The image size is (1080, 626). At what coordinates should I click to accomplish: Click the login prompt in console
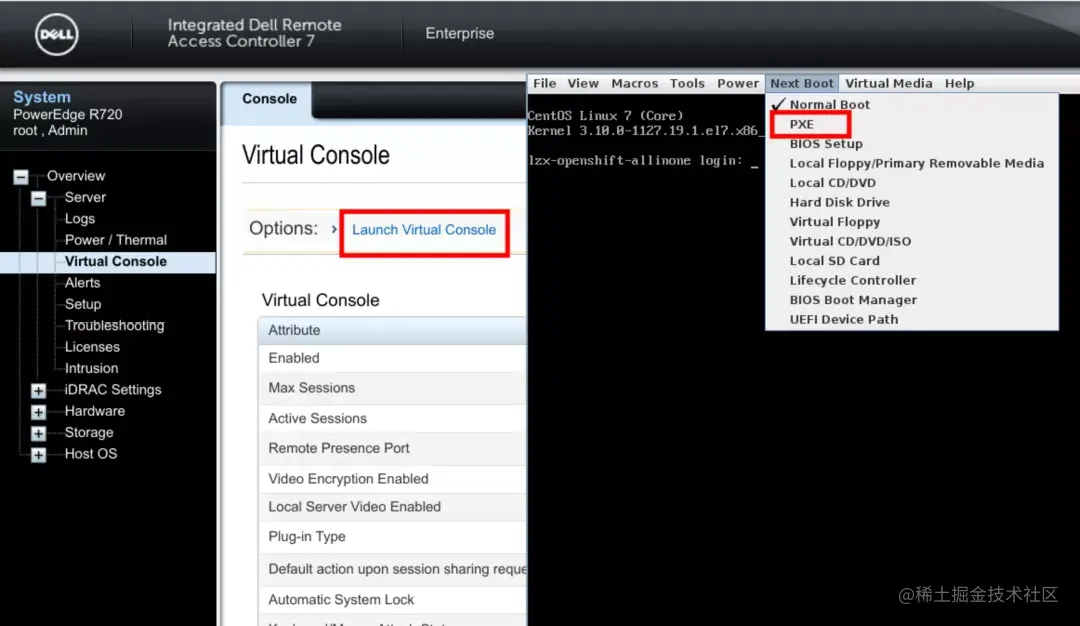coord(643,160)
